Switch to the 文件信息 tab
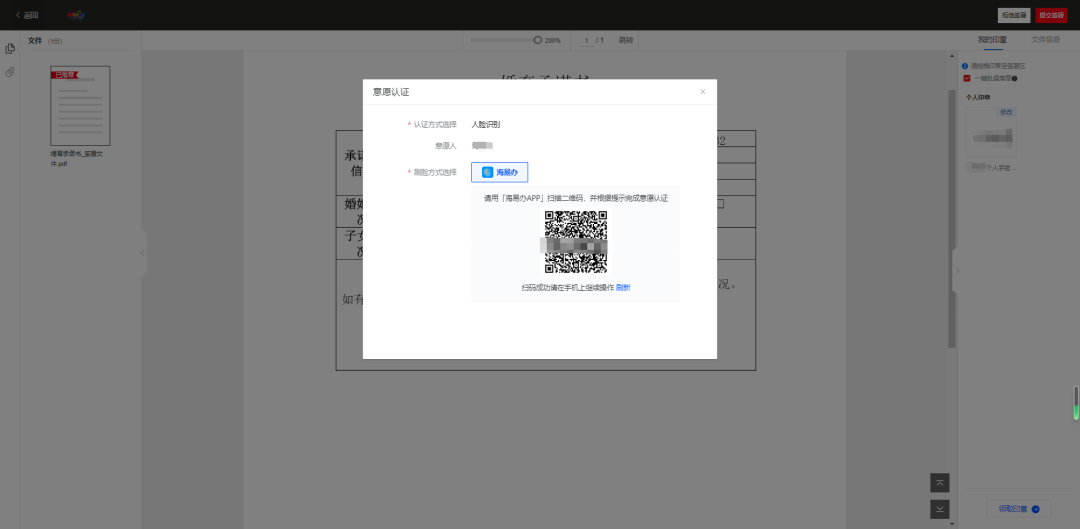The image size is (1080, 529). pyautogui.click(x=1046, y=40)
